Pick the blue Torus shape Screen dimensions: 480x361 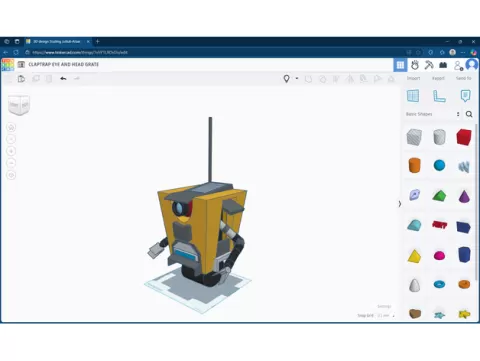(439, 284)
